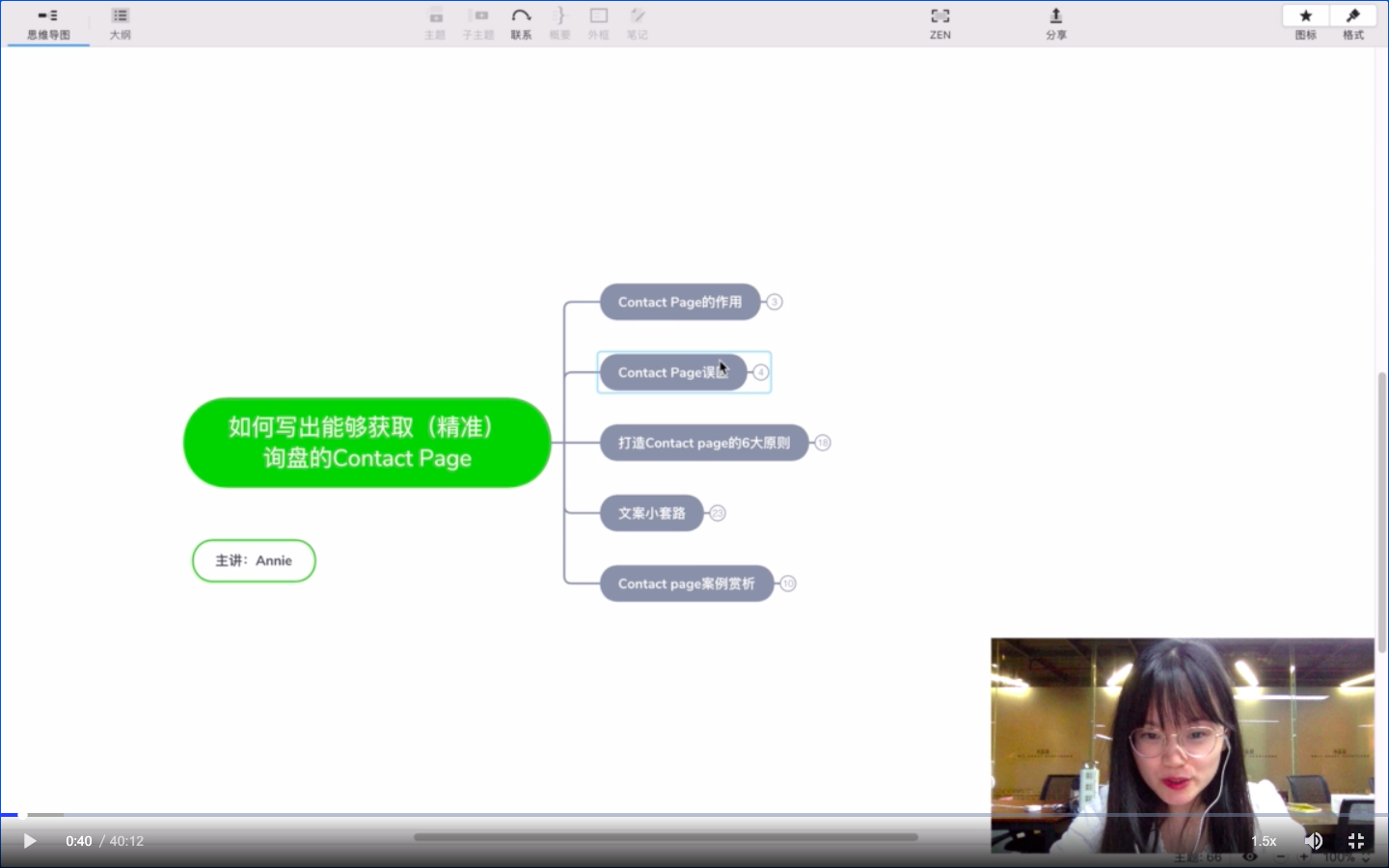Open the 分享 share menu
1389x868 pixels.
[x=1056, y=24]
